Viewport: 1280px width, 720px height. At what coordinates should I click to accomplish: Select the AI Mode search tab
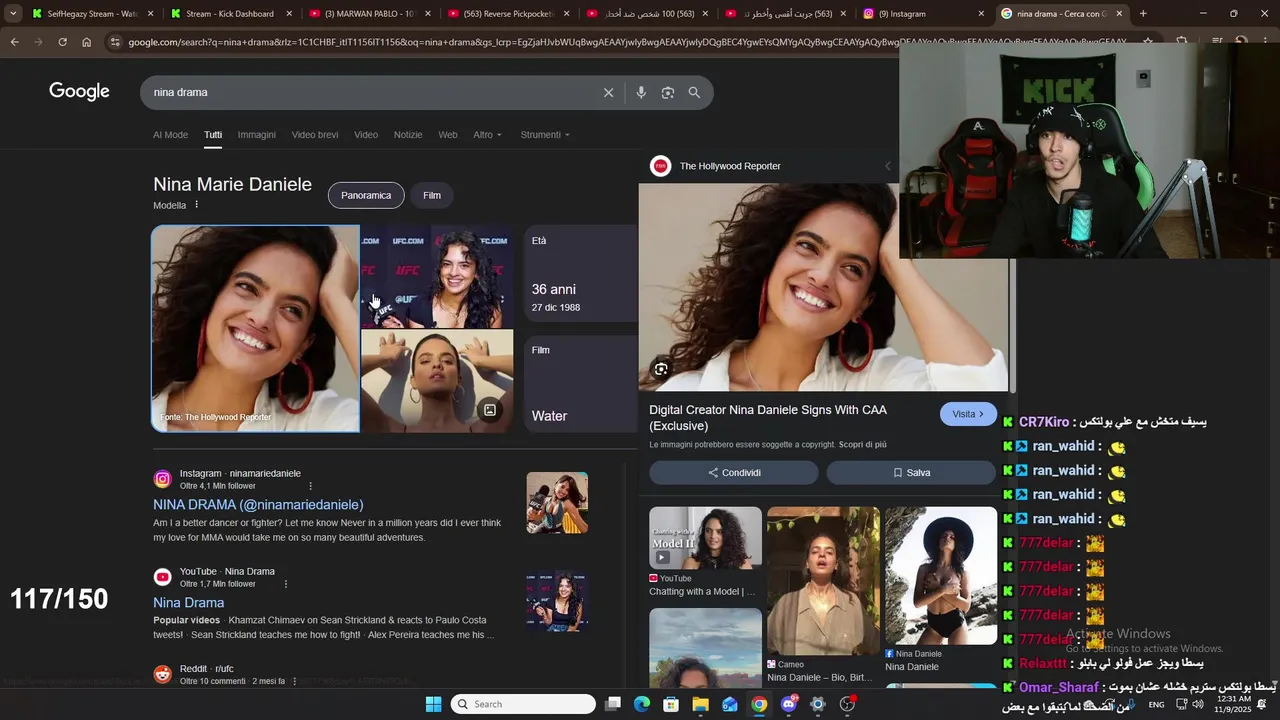(x=170, y=135)
